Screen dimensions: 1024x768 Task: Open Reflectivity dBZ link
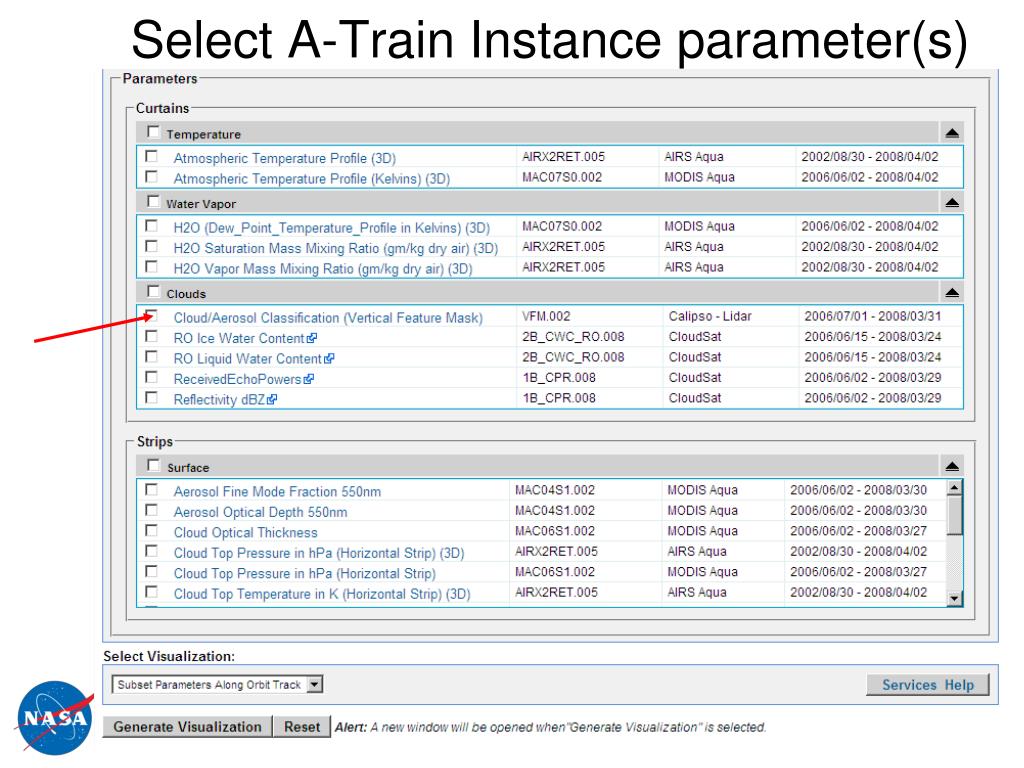[219, 399]
